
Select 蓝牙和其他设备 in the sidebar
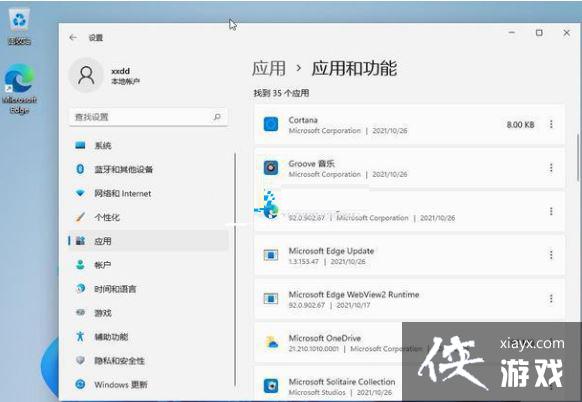(148, 169)
